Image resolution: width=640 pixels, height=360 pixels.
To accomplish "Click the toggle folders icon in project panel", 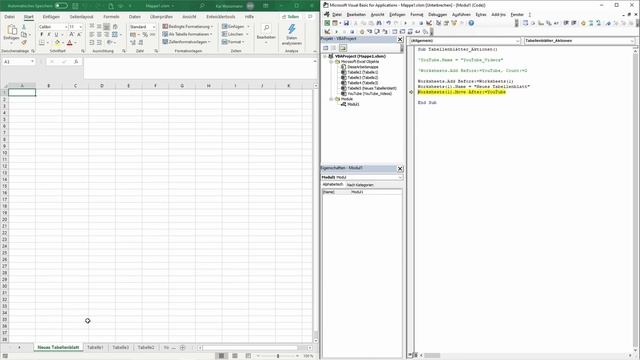I will click(x=343, y=48).
